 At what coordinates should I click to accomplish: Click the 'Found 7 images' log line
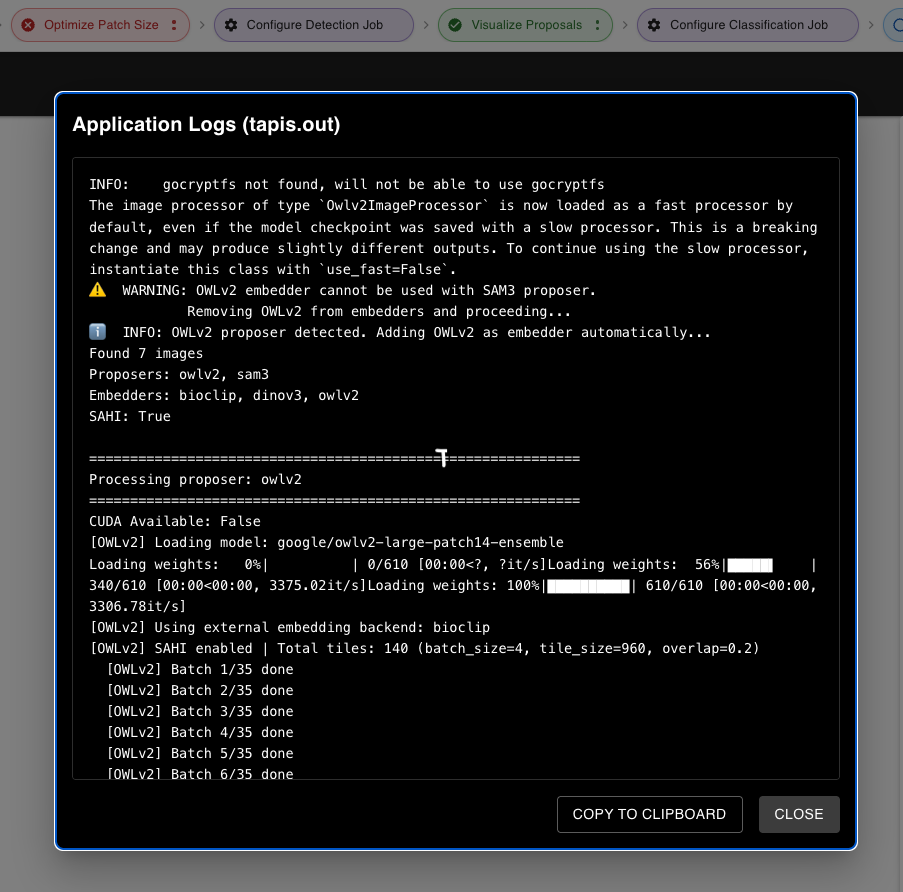pyautogui.click(x=146, y=353)
